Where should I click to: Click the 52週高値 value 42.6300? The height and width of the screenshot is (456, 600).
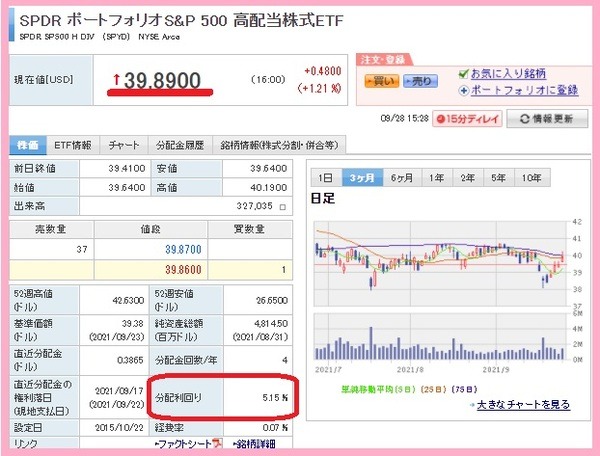pos(128,300)
